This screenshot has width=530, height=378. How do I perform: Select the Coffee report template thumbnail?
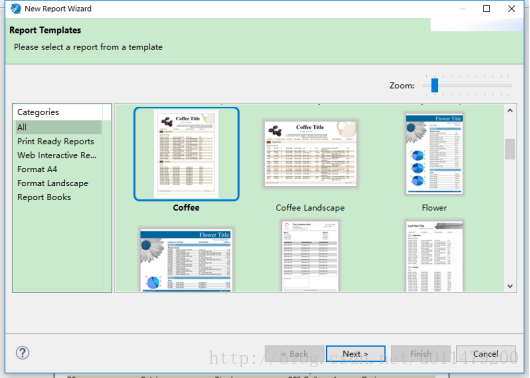click(186, 154)
